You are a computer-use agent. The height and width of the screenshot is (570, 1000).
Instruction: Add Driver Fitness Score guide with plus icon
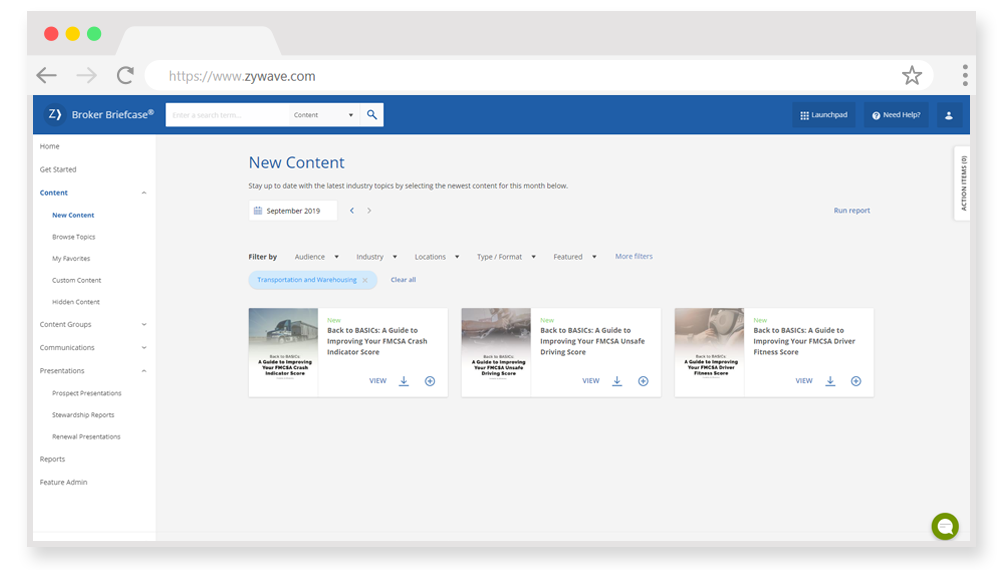[x=856, y=381]
